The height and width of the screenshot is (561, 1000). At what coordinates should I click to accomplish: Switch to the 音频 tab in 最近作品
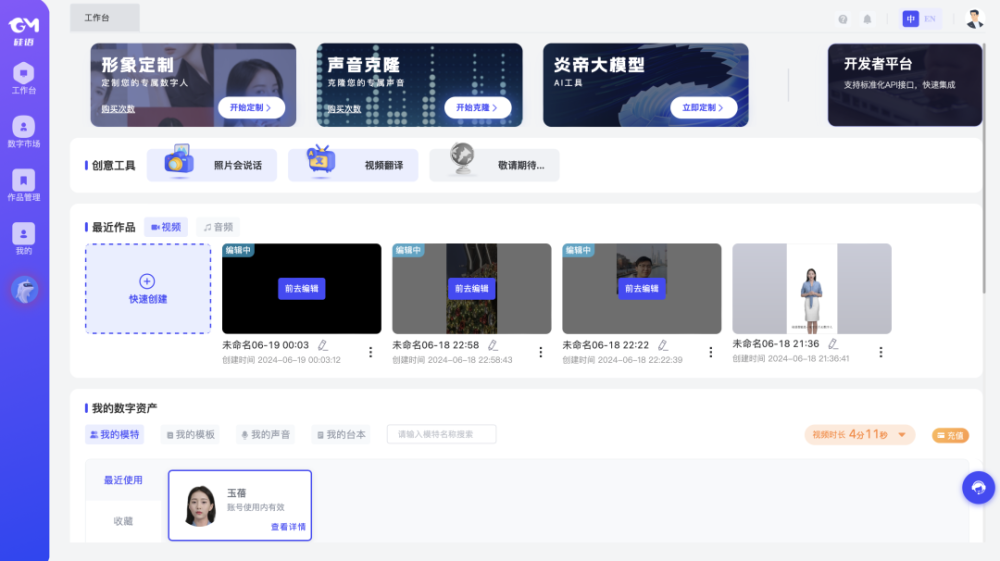[217, 227]
